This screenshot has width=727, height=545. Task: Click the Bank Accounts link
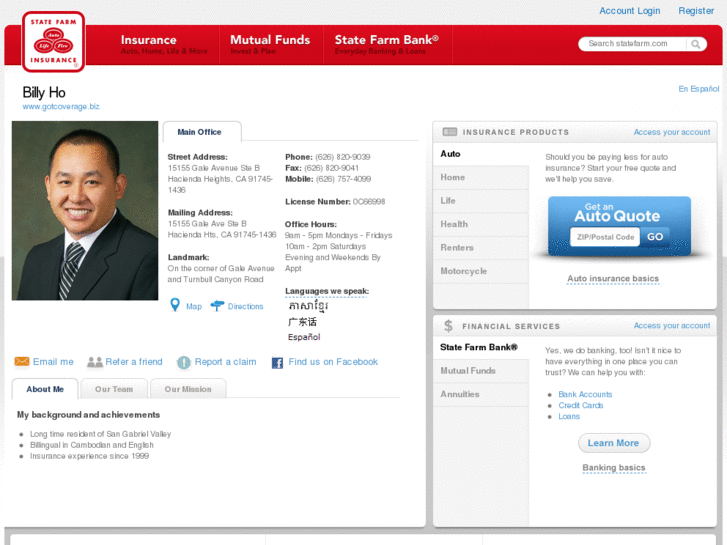pyautogui.click(x=585, y=394)
